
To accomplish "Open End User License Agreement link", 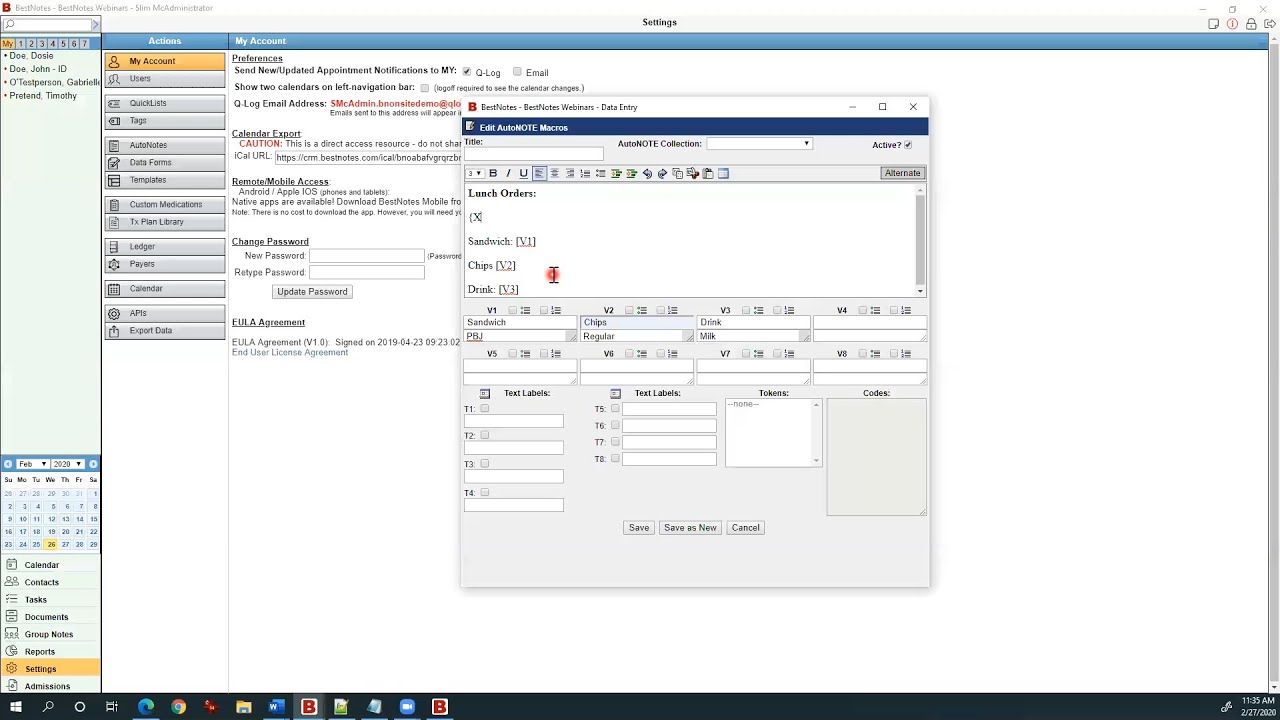I will click(290, 352).
